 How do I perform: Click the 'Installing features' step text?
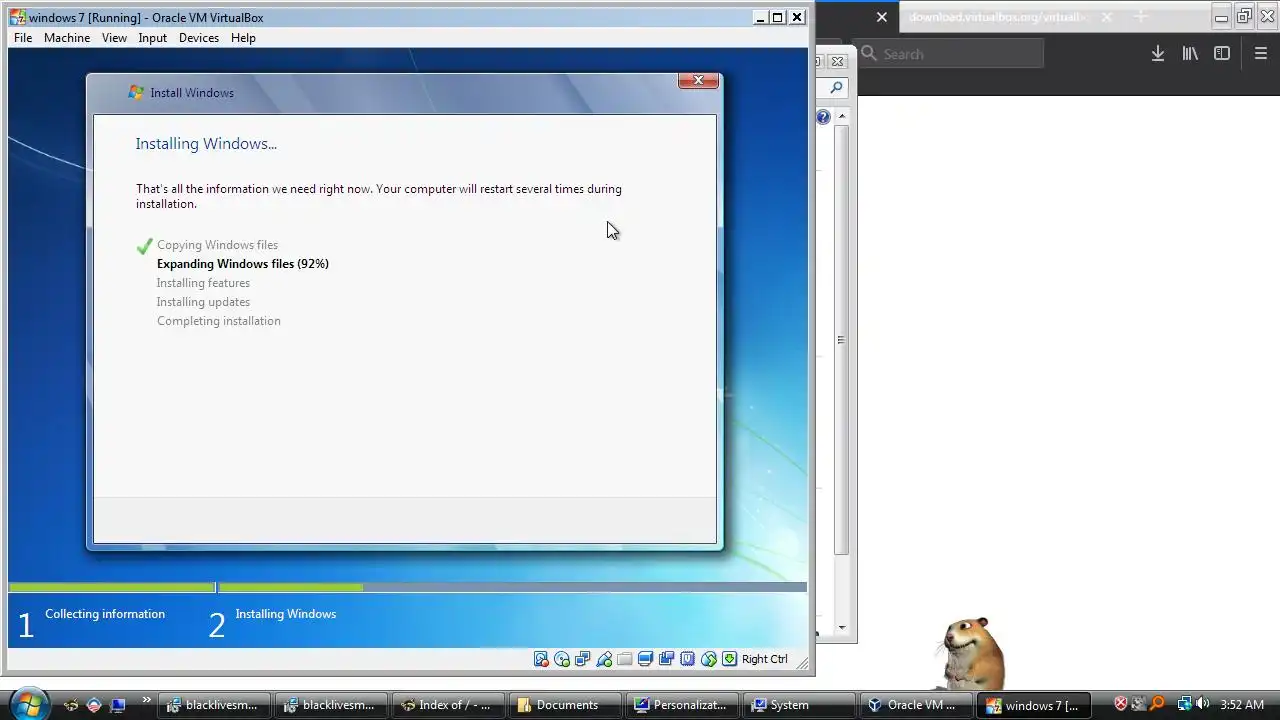tap(203, 283)
